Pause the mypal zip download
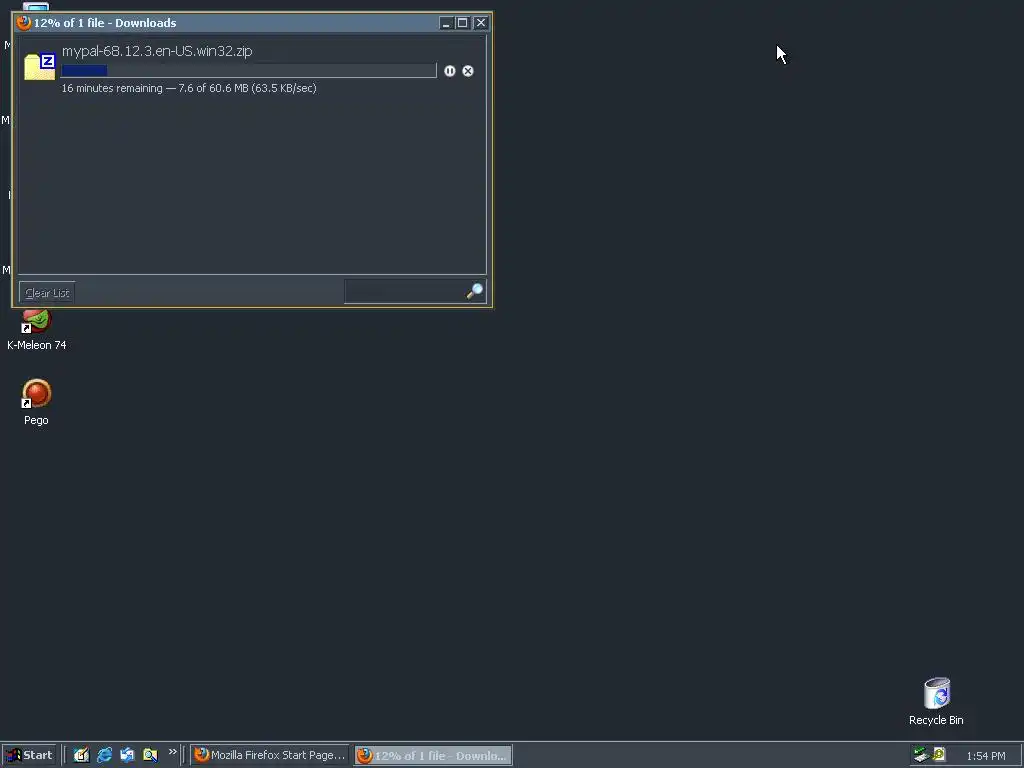The image size is (1024, 768). (x=449, y=71)
